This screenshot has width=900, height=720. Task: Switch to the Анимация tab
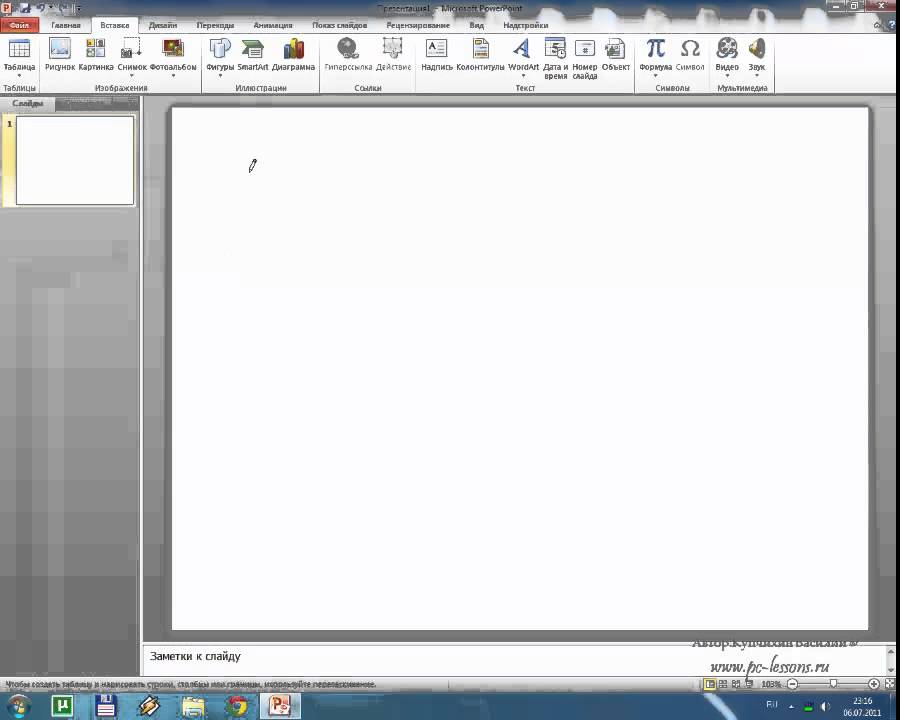(x=273, y=25)
